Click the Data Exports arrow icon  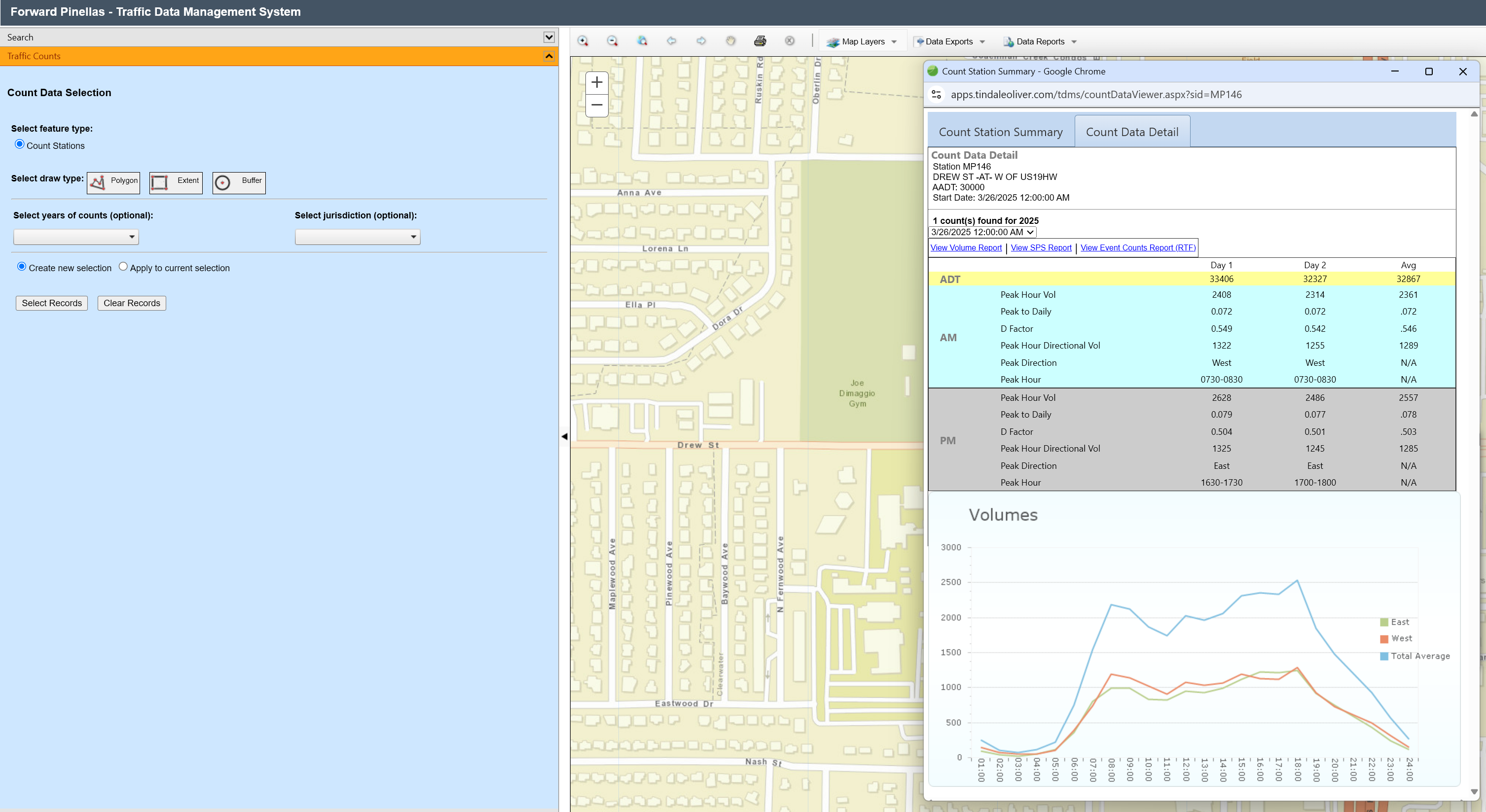tap(920, 41)
